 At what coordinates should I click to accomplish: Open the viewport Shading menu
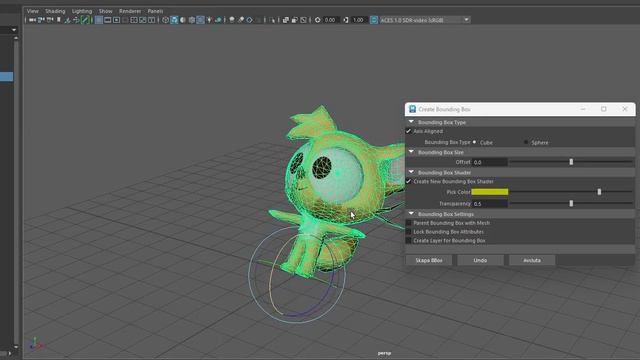pos(55,11)
